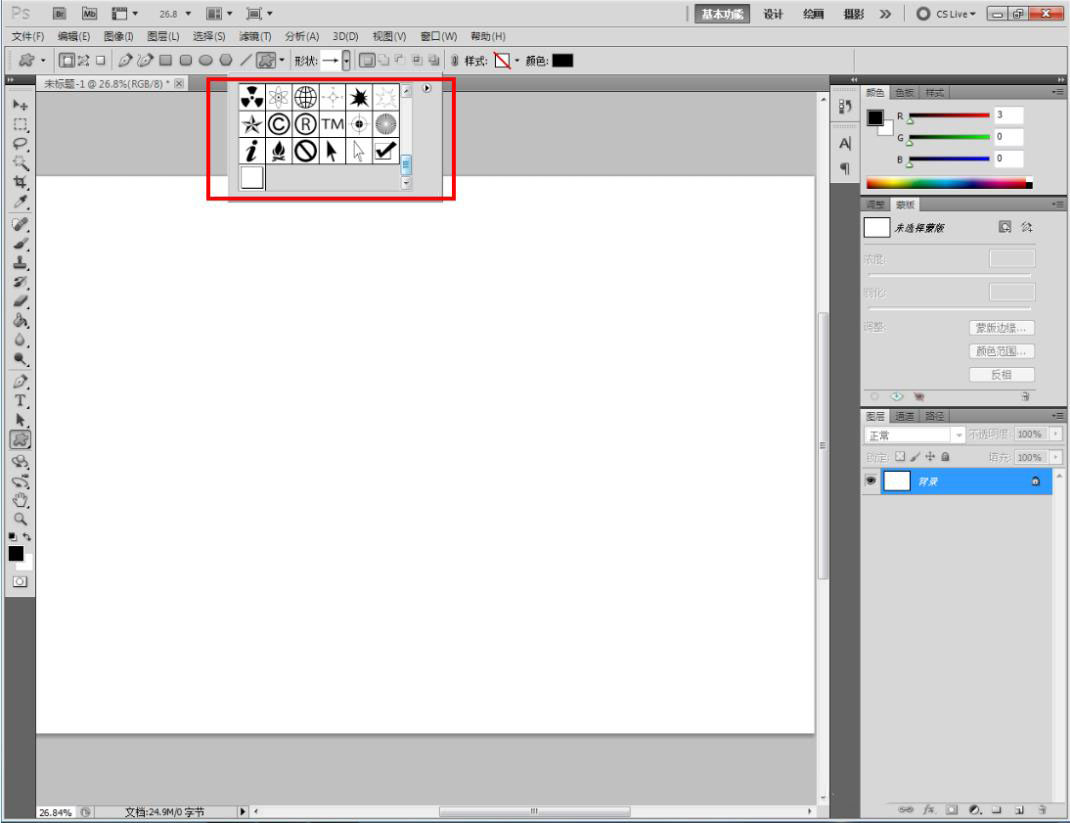1070x823 pixels.
Task: Select the Hand tool
Action: point(20,500)
